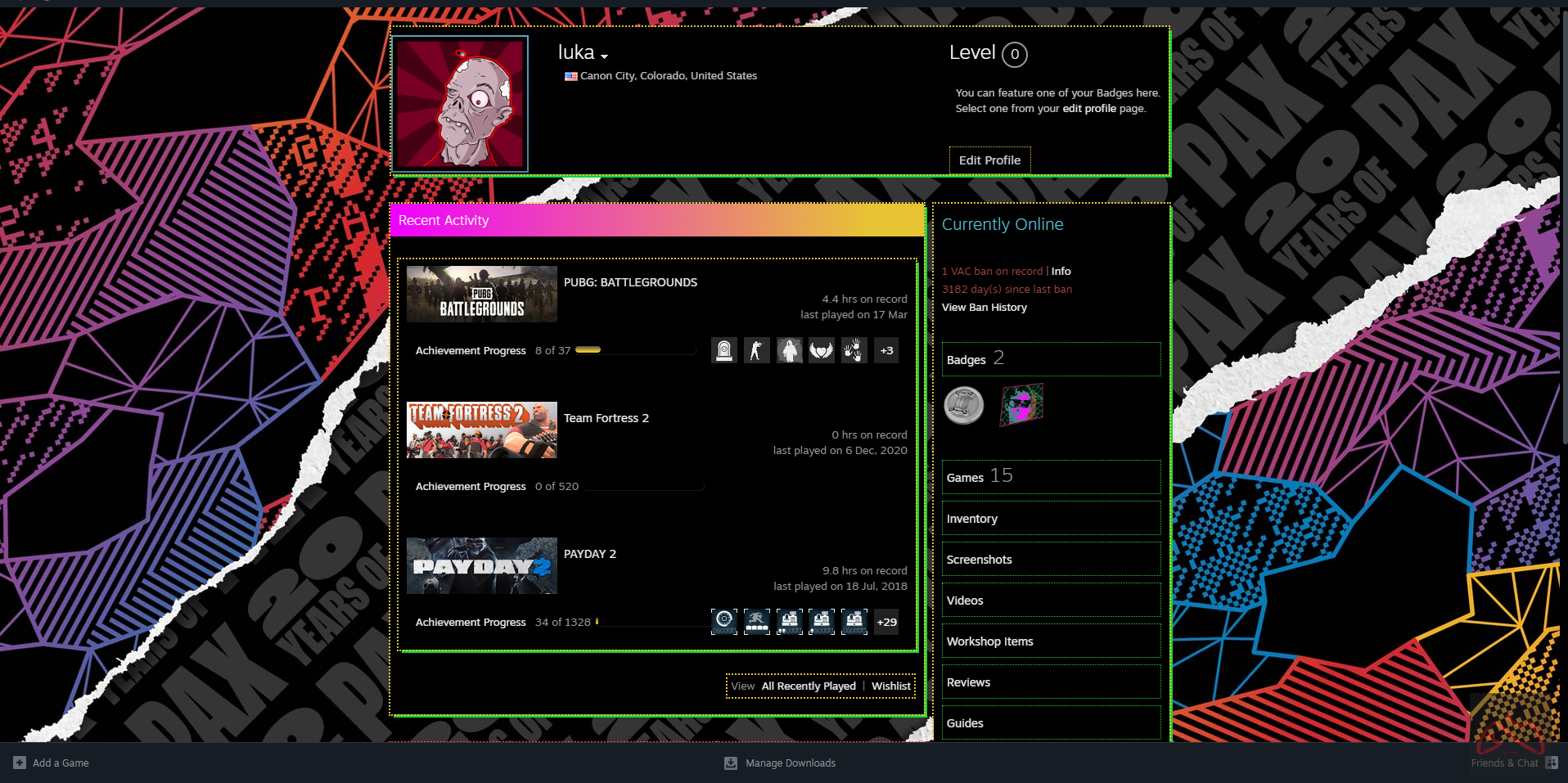Open the Inventory section

(x=971, y=519)
